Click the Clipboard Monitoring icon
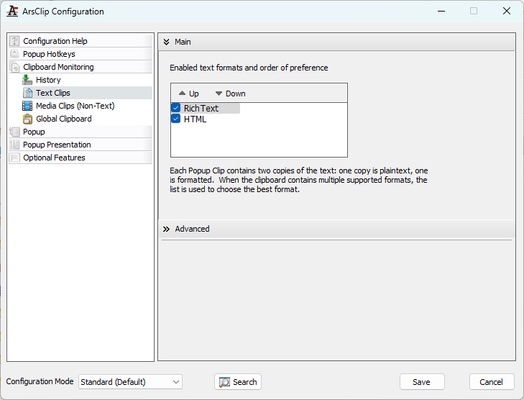 [14, 67]
